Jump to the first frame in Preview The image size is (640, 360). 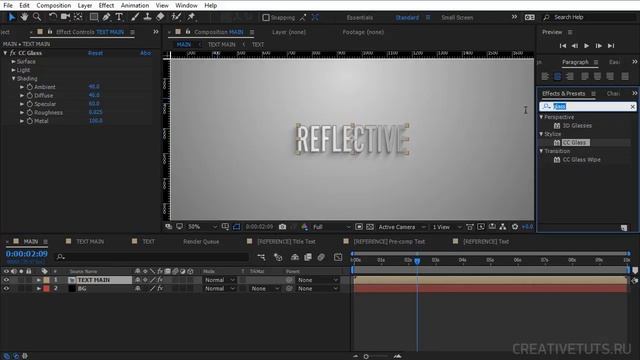[x=563, y=46]
